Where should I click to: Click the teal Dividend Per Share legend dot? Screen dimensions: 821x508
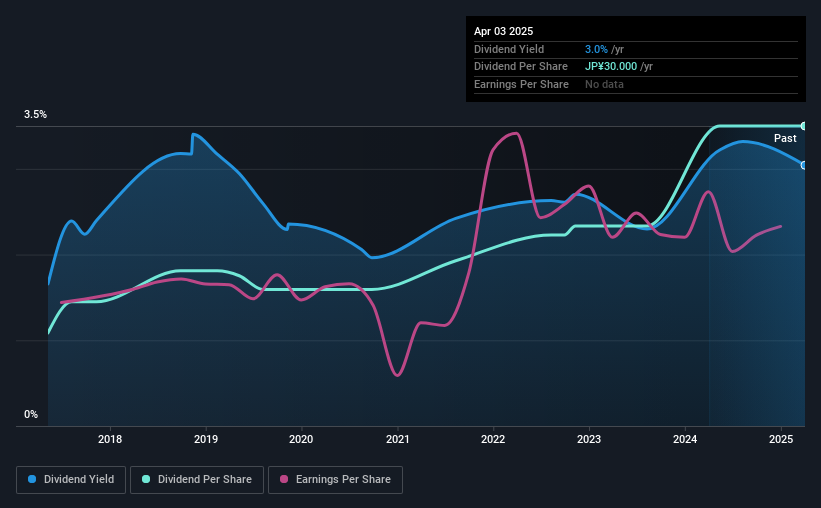coord(146,479)
